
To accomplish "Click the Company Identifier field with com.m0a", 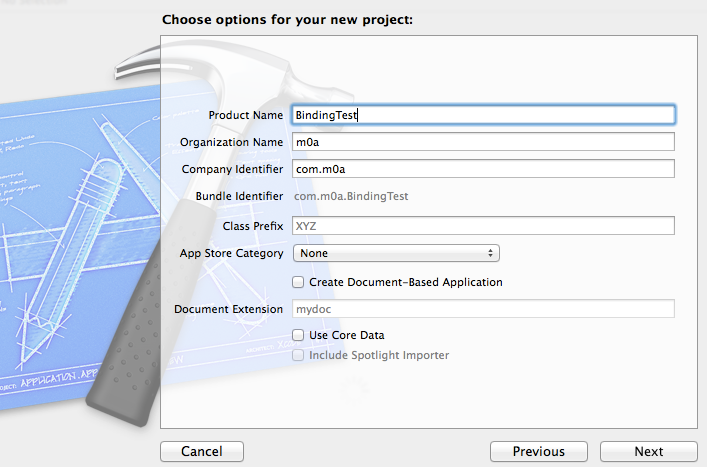I will tap(483, 169).
